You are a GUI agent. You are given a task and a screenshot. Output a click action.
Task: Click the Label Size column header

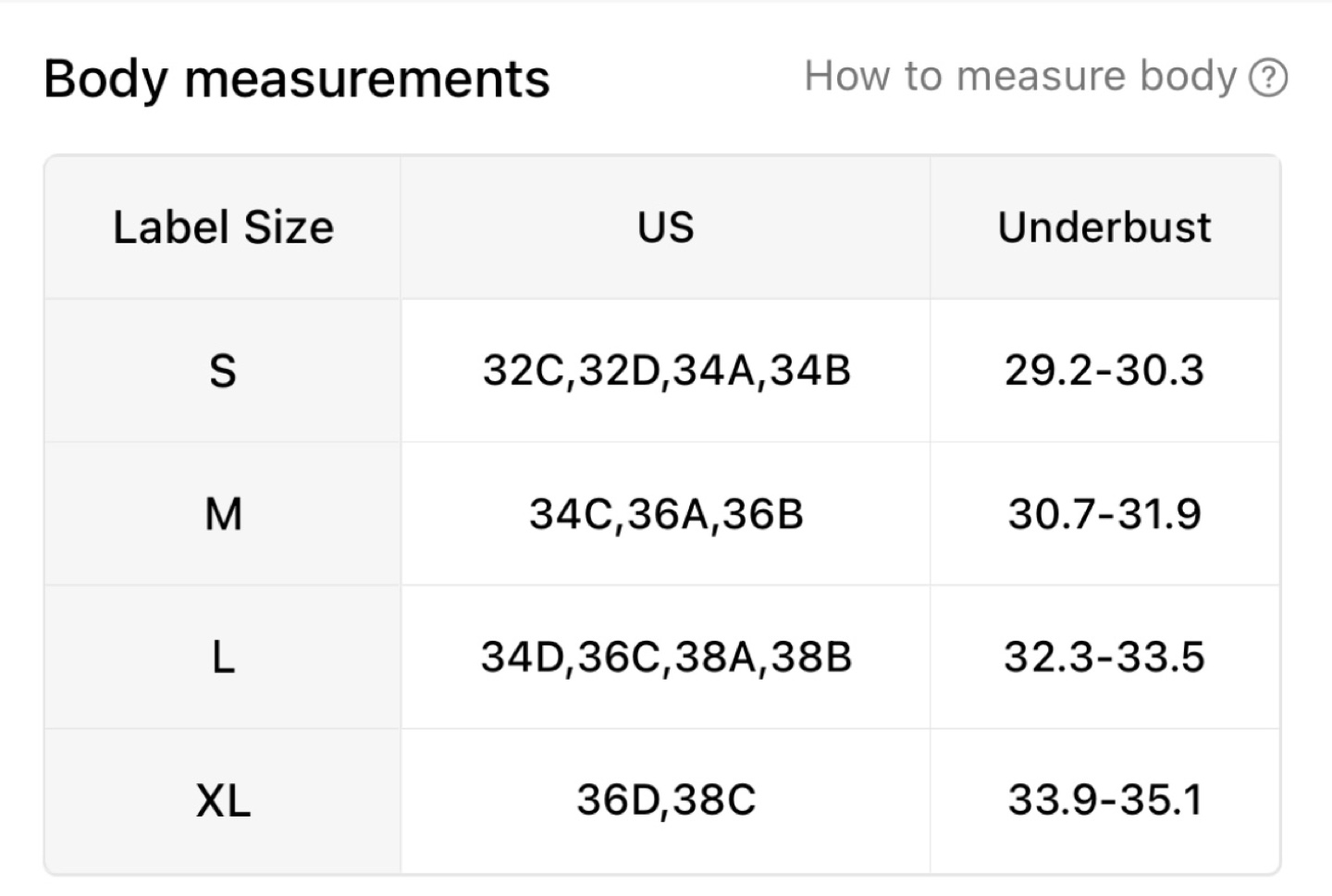pyautogui.click(x=223, y=227)
